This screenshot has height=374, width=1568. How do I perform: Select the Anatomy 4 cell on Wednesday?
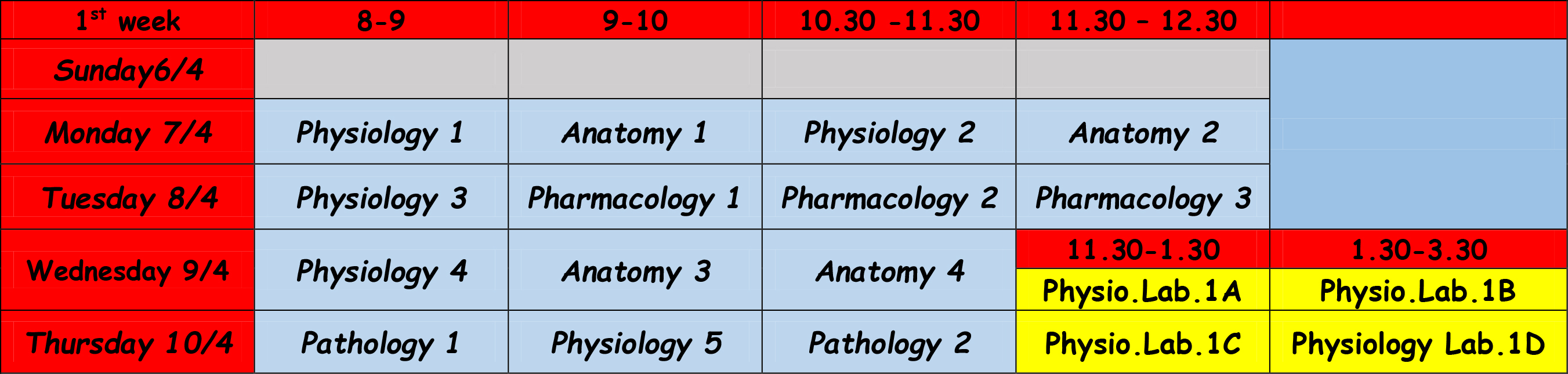(x=889, y=270)
